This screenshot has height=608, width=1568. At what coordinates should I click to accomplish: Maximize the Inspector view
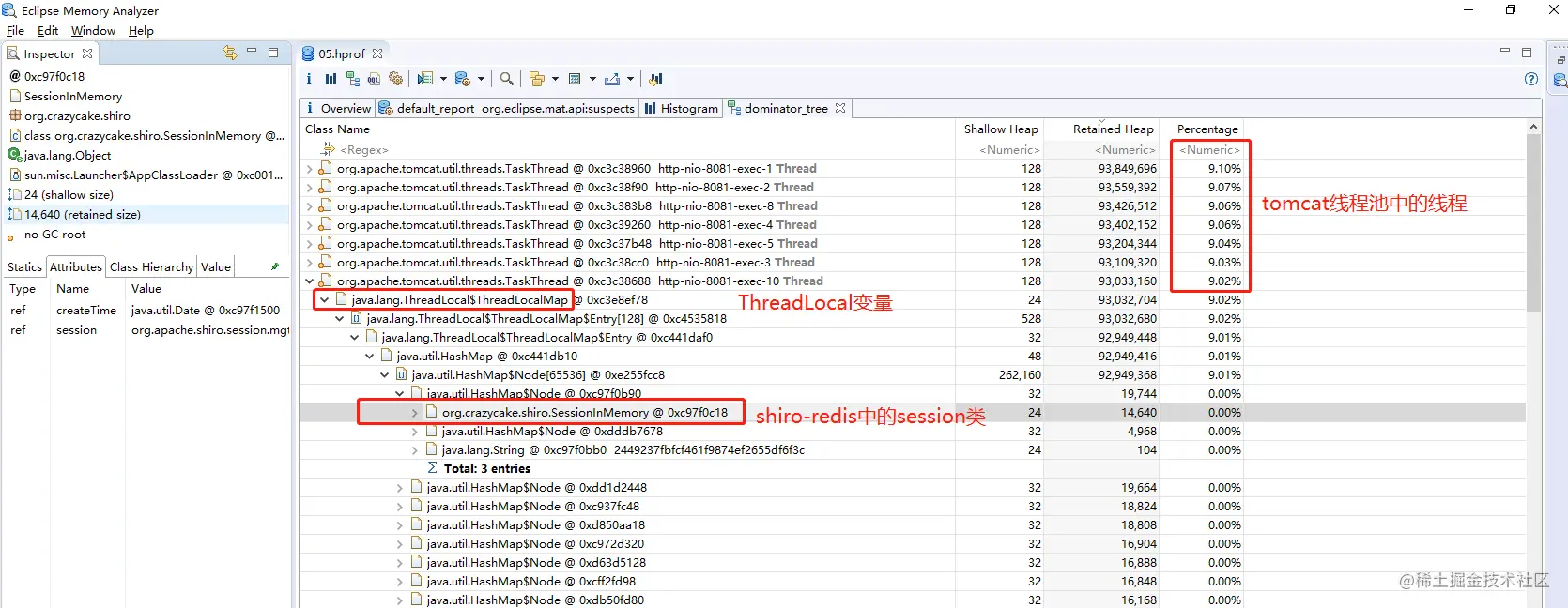coord(273,53)
